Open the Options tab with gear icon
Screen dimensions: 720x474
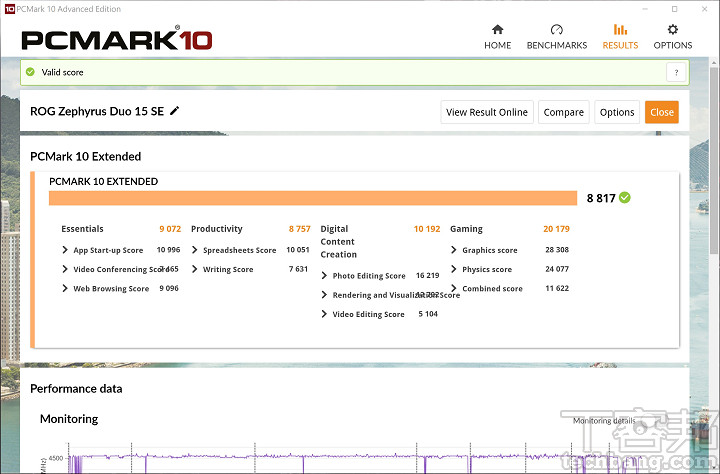(x=673, y=37)
